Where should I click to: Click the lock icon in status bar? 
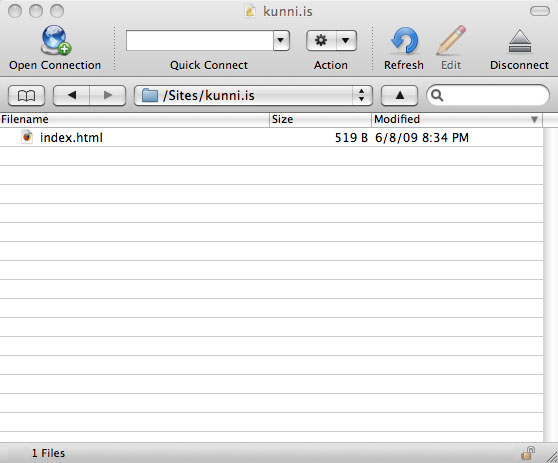tap(528, 453)
